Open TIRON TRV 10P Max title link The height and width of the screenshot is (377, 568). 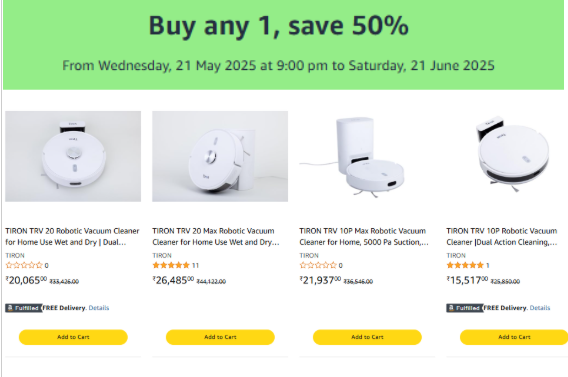[x=364, y=236]
